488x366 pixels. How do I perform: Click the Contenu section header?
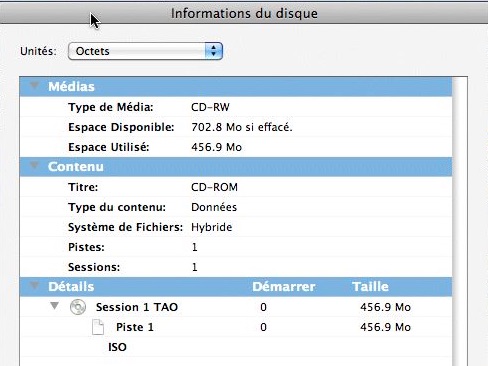236,167
